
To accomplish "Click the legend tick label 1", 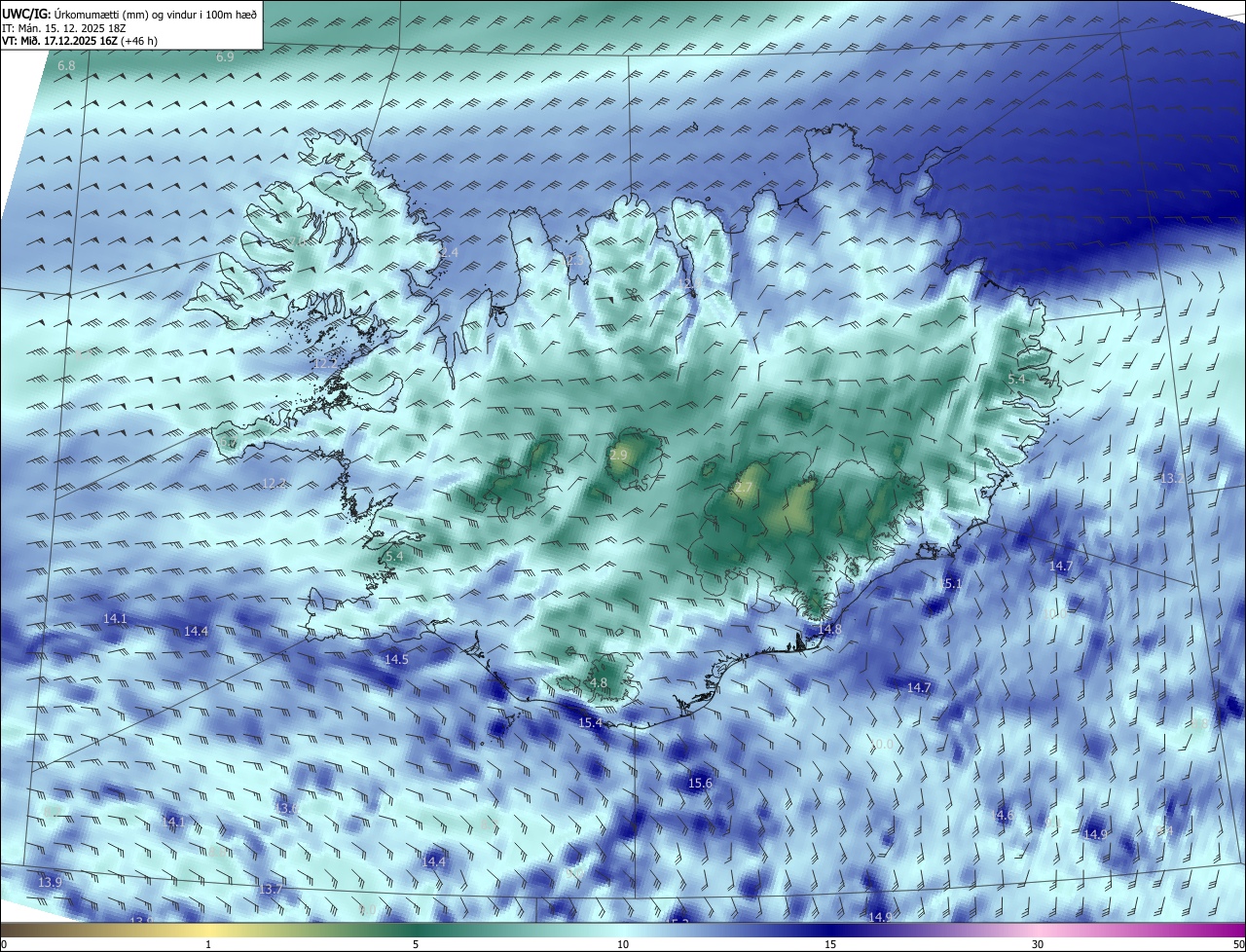I will (x=208, y=944).
